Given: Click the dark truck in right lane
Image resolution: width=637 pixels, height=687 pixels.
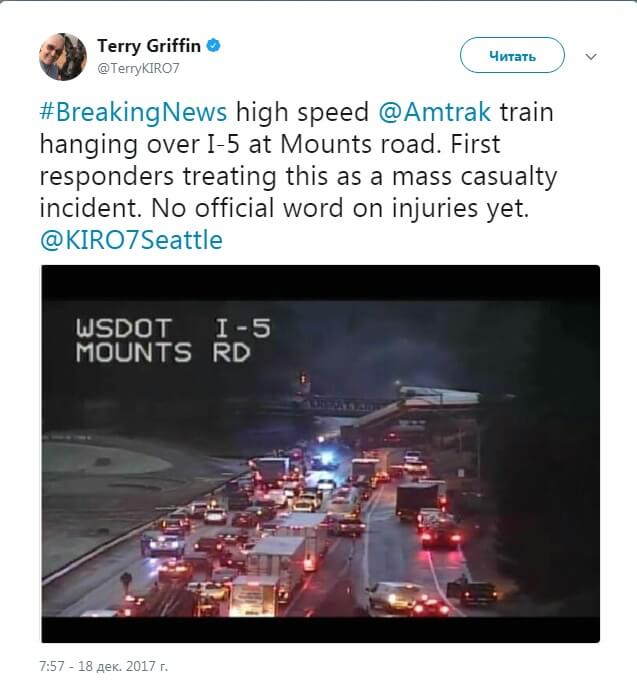Looking at the screenshot, I should [x=417, y=502].
